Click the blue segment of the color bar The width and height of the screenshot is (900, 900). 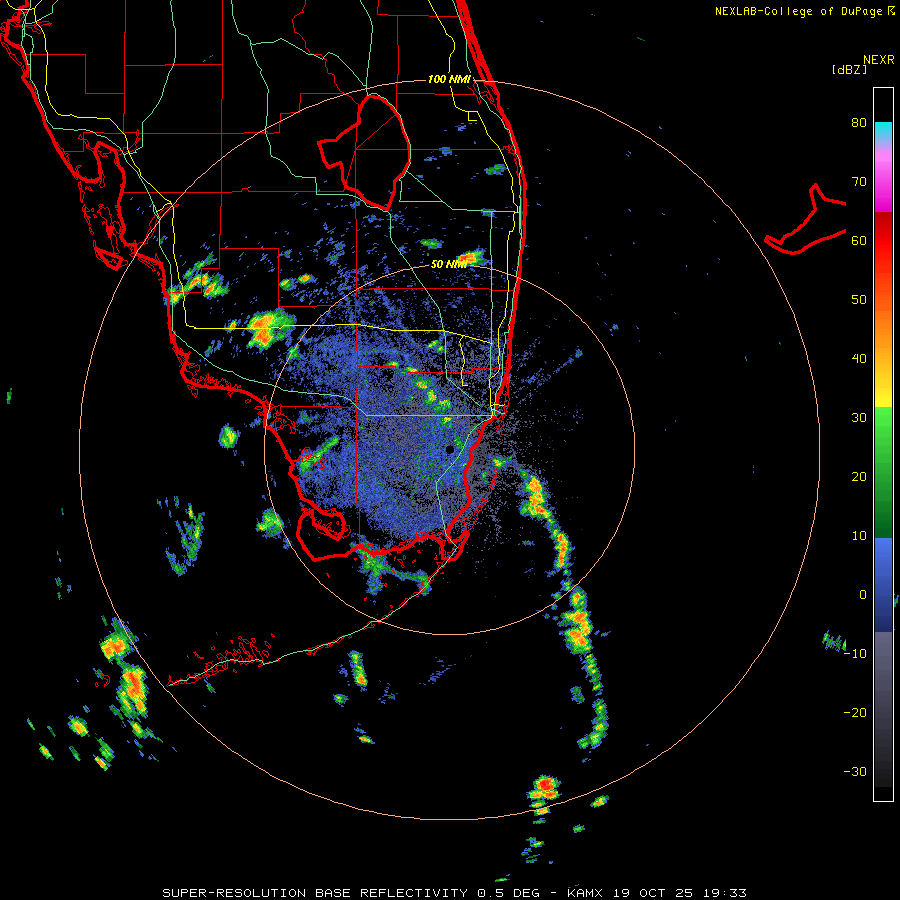[x=883, y=584]
